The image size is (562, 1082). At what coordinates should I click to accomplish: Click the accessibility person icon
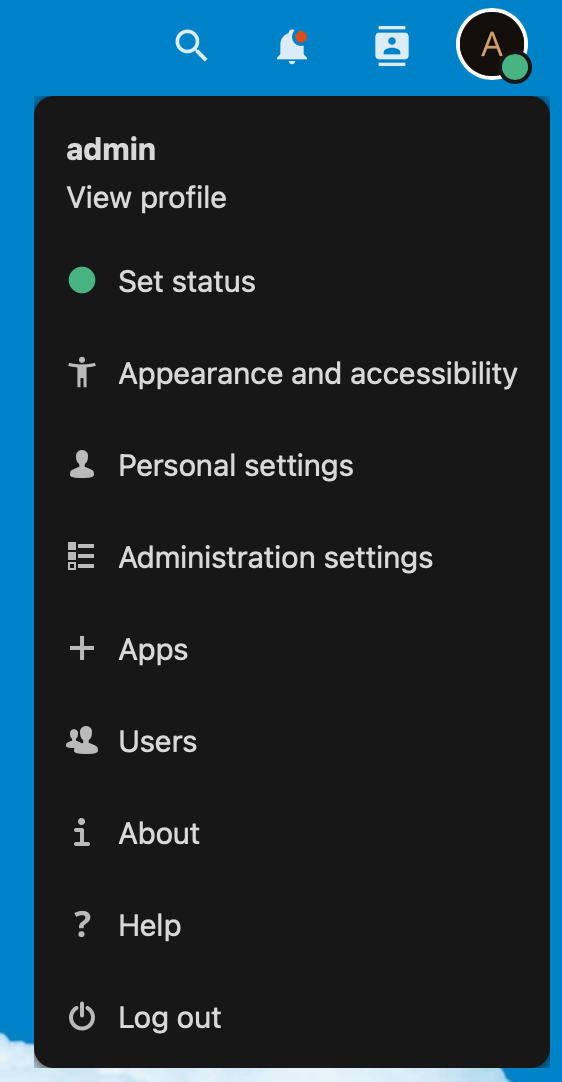point(82,373)
